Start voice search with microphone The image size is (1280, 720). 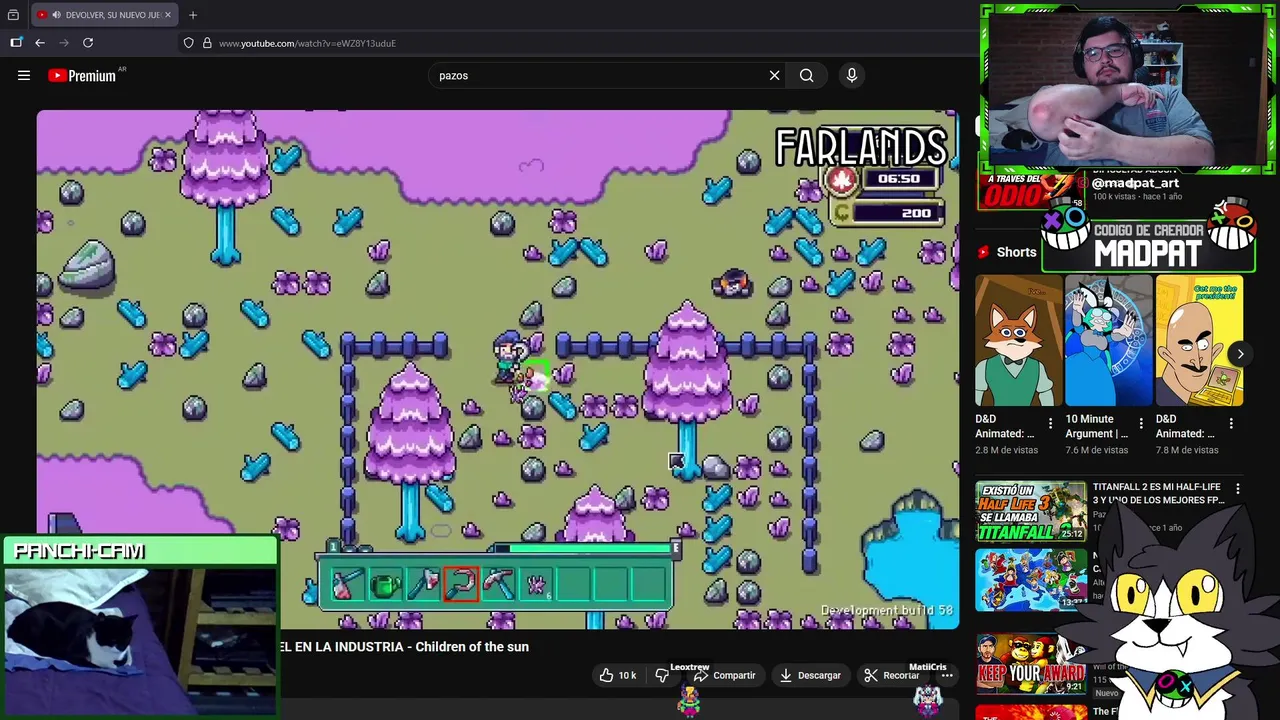(x=852, y=75)
